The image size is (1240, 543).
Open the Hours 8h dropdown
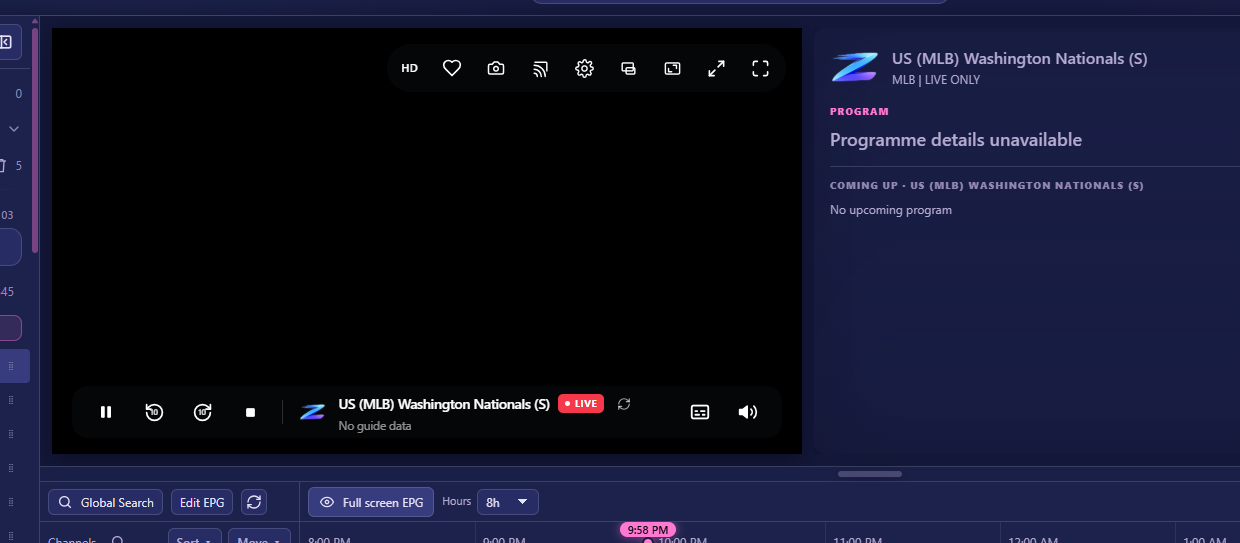(x=508, y=502)
